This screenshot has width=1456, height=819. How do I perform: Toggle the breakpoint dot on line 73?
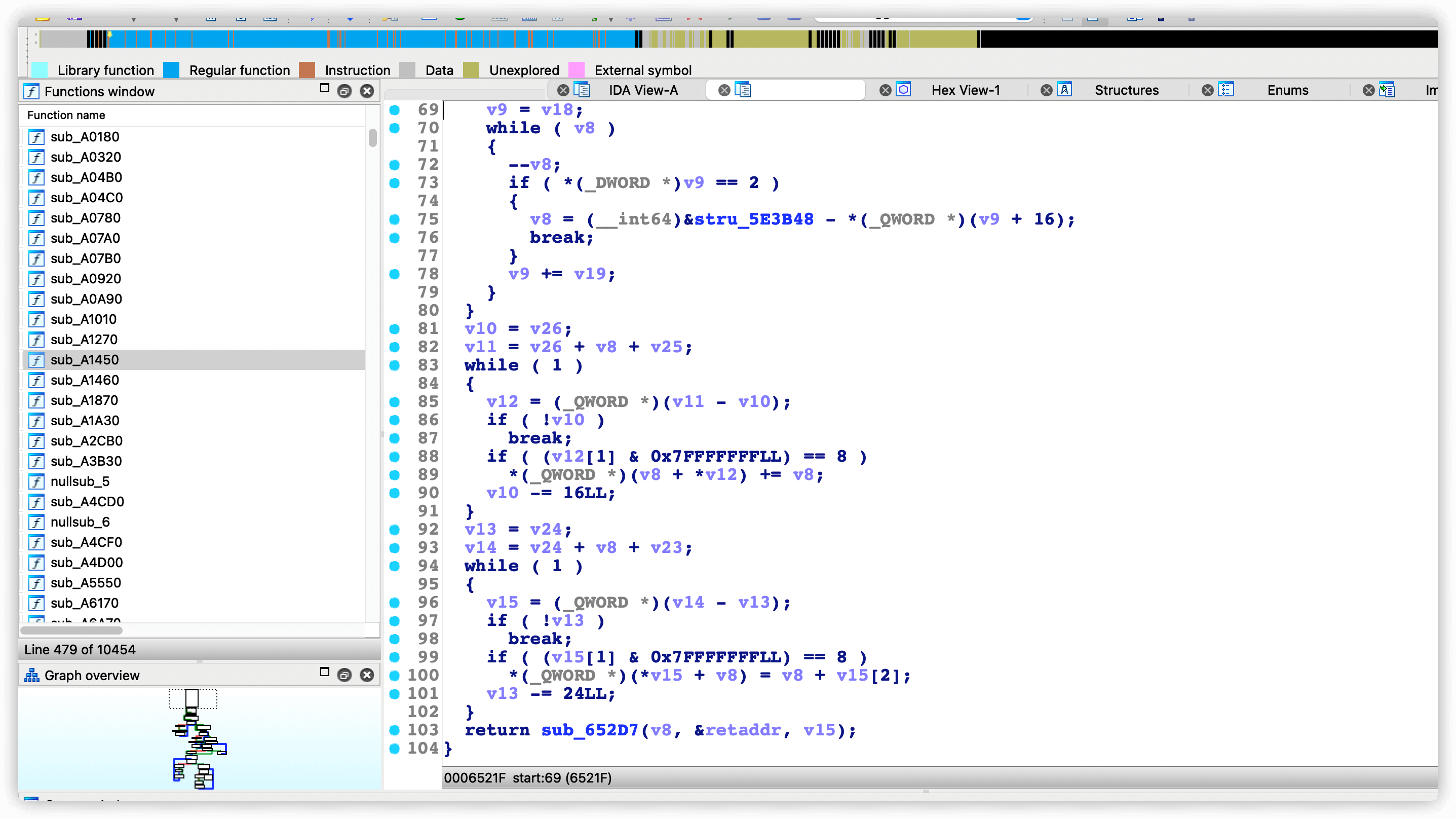(395, 182)
